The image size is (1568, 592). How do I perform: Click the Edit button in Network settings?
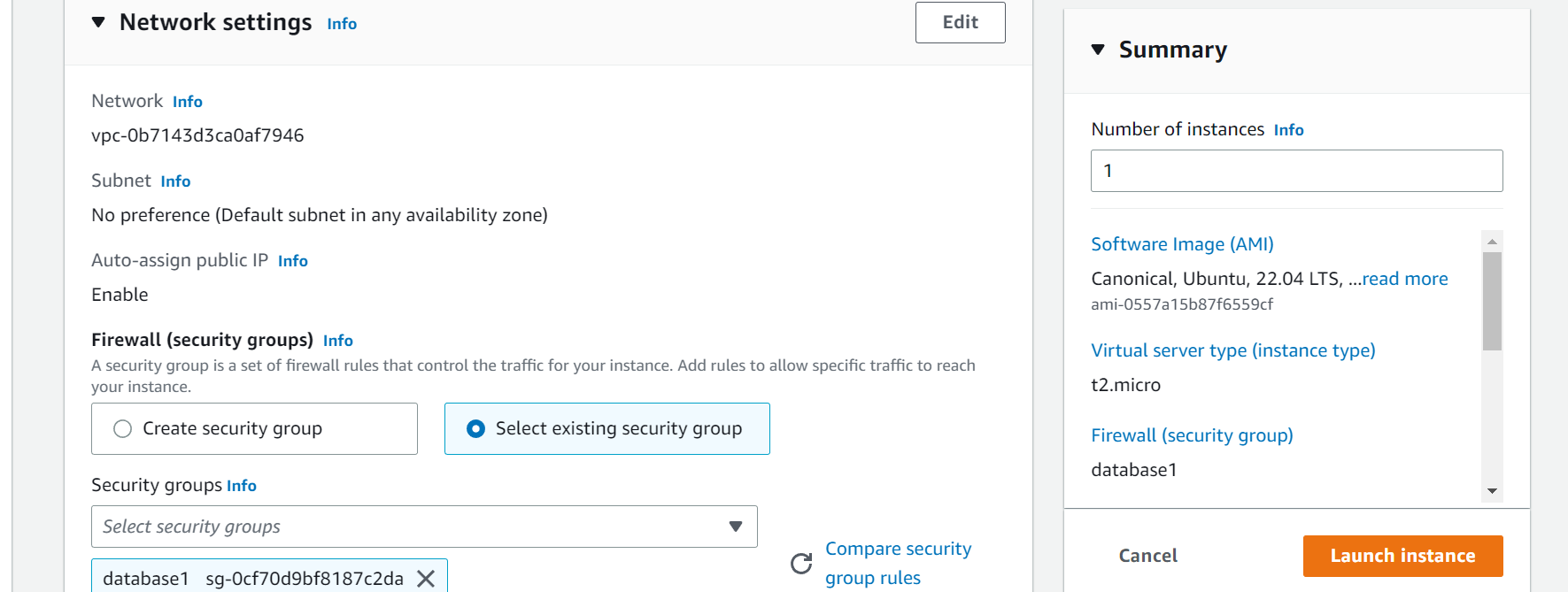click(960, 22)
